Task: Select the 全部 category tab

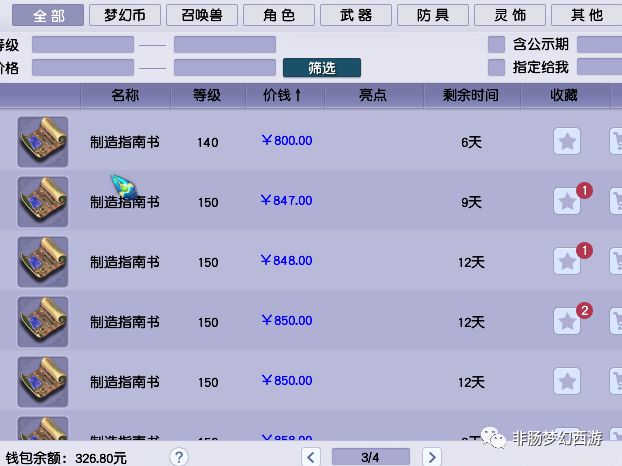Action: 48,15
